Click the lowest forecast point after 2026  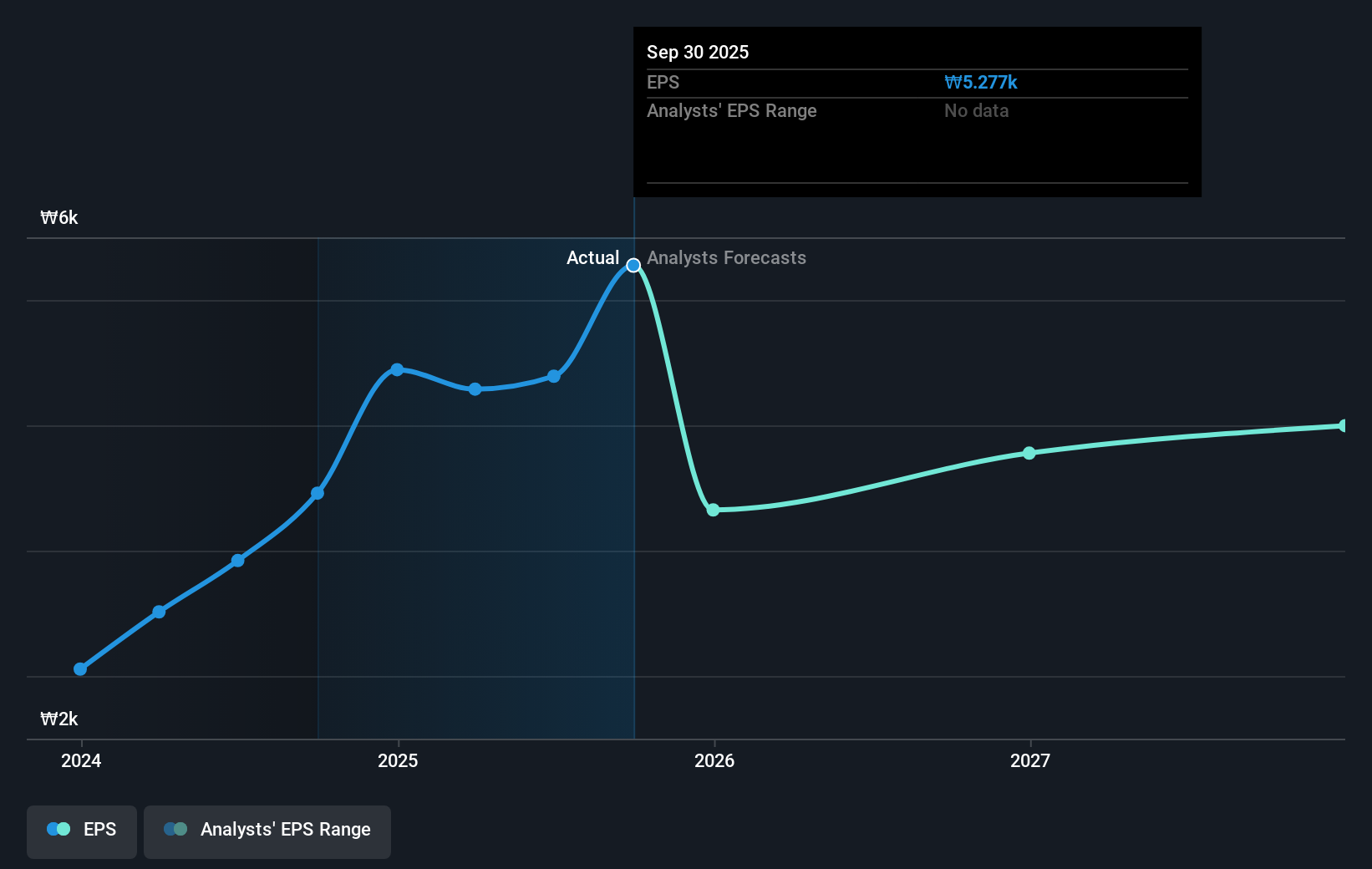click(713, 510)
